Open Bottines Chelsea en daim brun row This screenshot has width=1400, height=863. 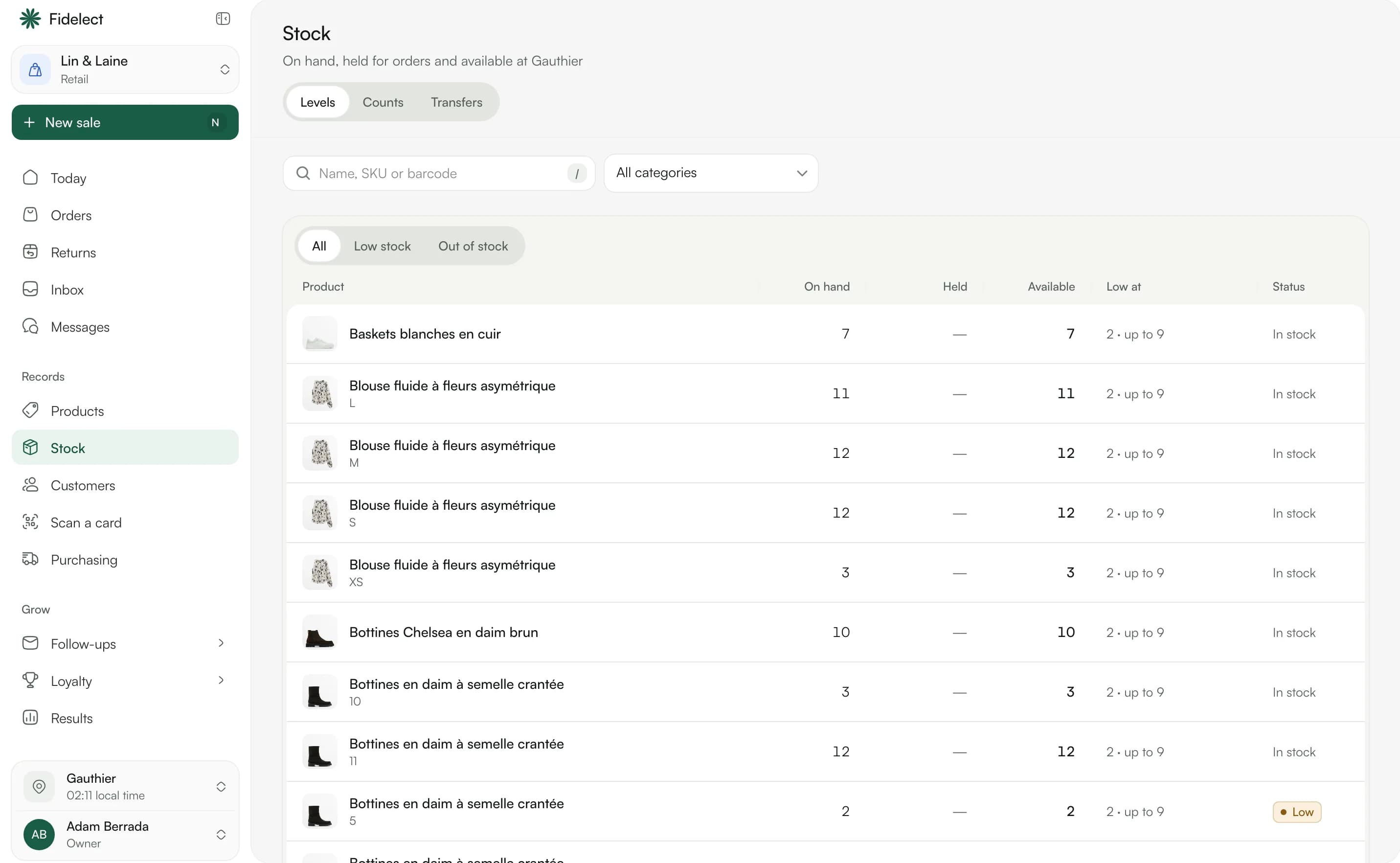825,633
